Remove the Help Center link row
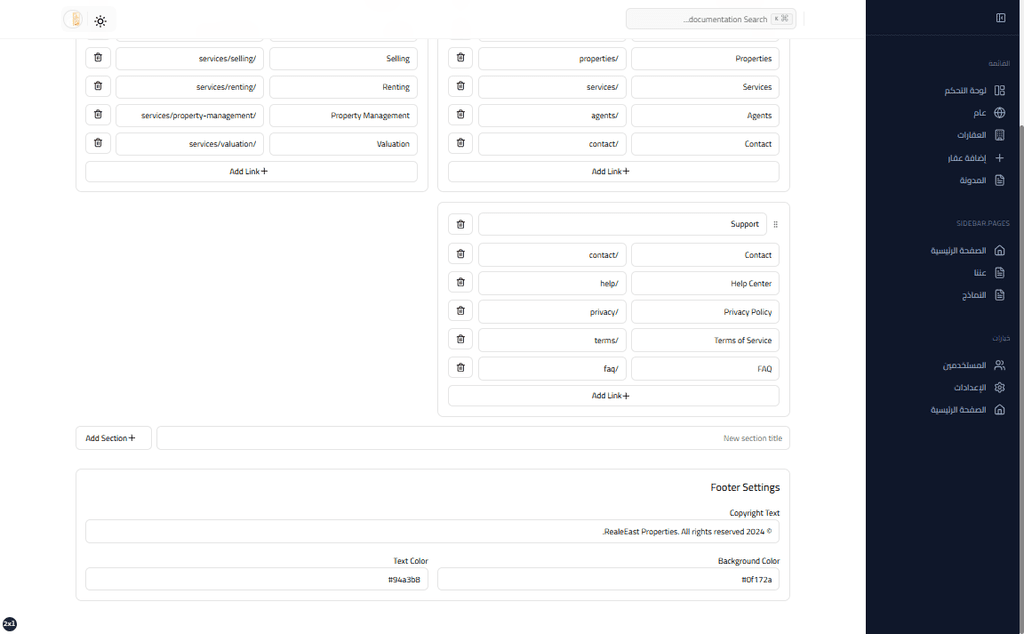The width and height of the screenshot is (1024, 634). [x=460, y=283]
